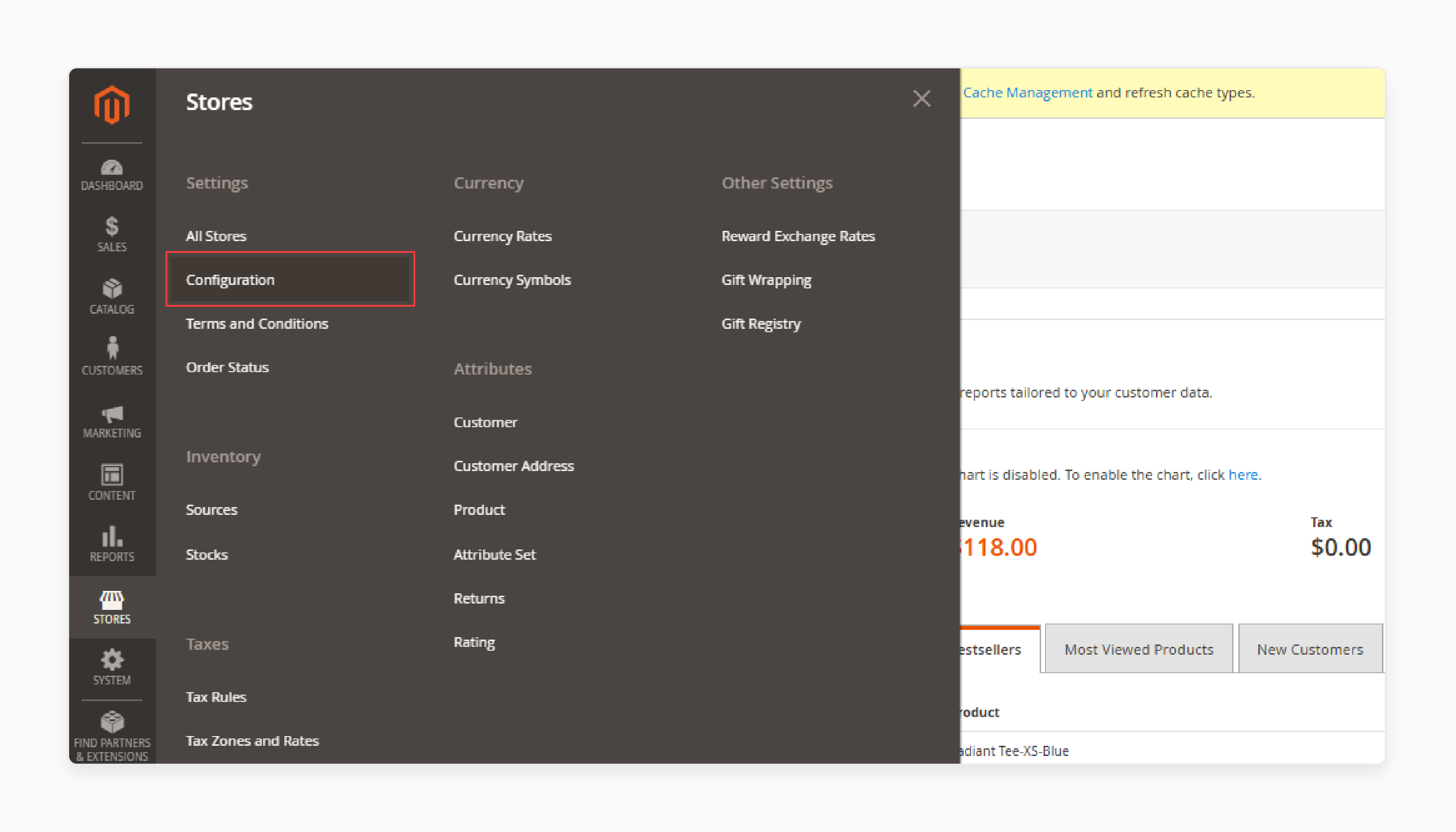Close the Stores dropdown menu
This screenshot has height=832, width=1456.
click(922, 99)
